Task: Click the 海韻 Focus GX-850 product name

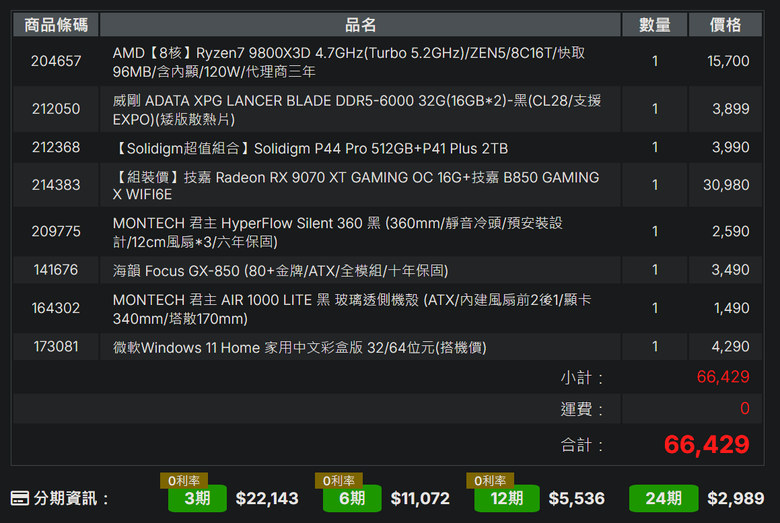Action: tap(281, 271)
